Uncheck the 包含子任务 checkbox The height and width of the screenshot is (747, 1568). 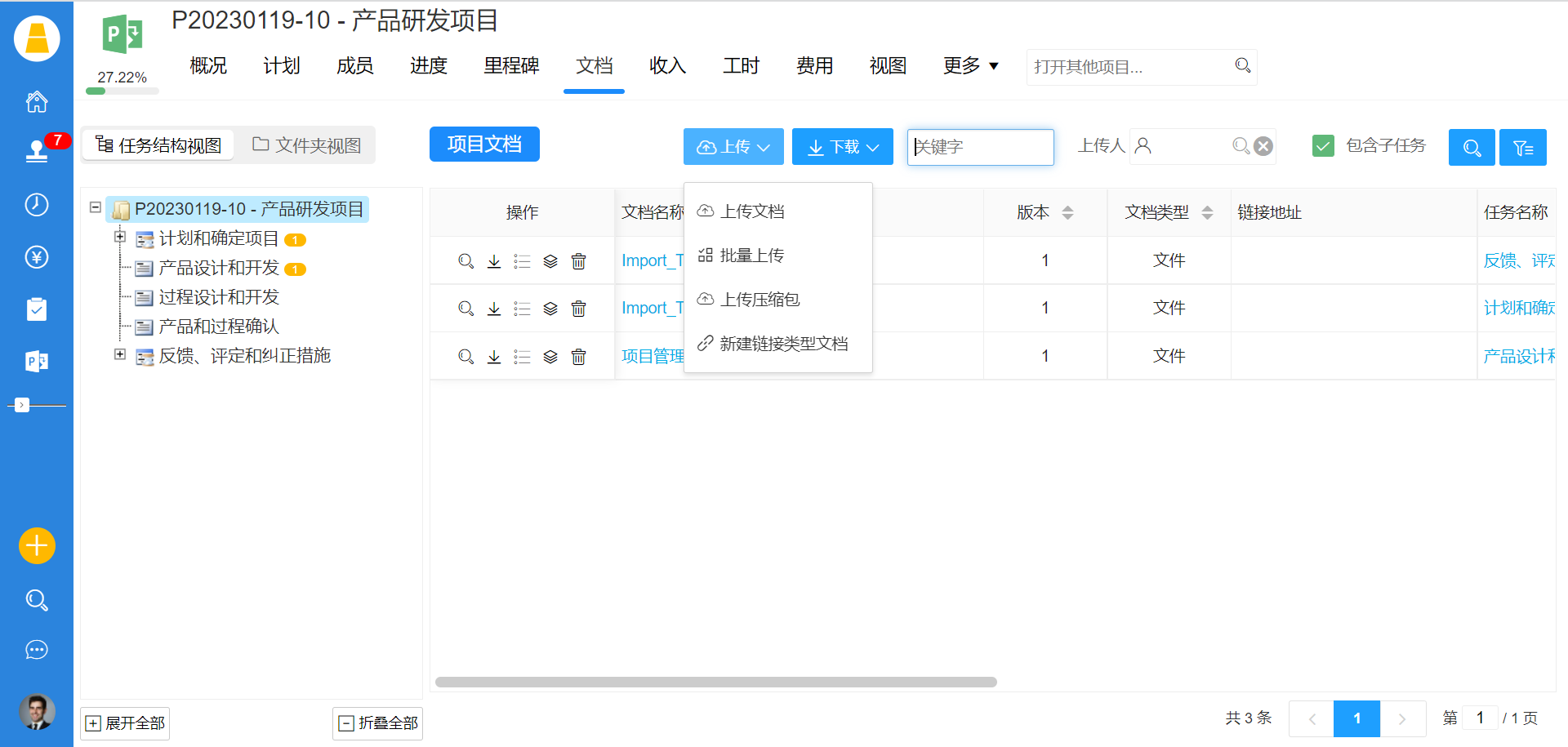(1323, 146)
